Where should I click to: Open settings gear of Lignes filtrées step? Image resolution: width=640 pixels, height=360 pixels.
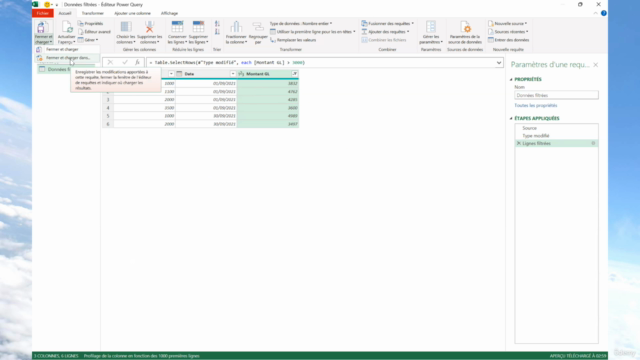pos(593,143)
